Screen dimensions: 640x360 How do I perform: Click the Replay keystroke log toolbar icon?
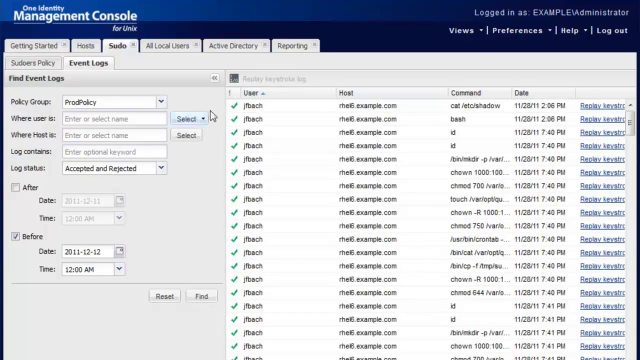[x=234, y=78]
